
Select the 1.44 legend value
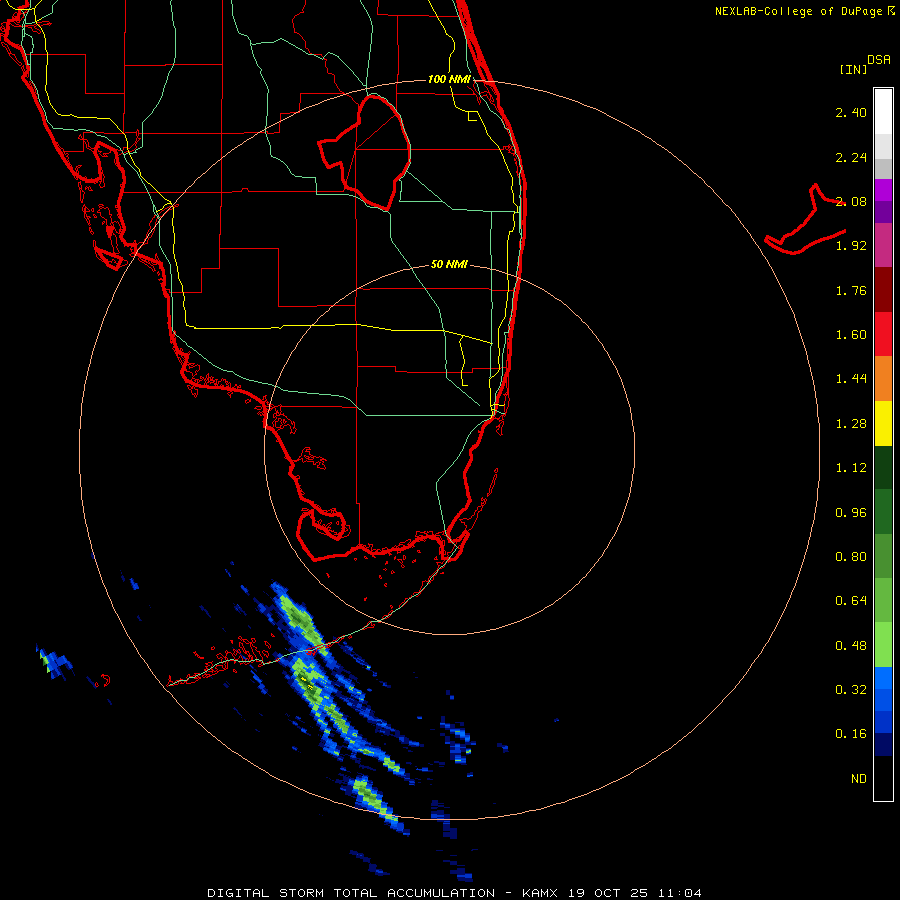coord(851,379)
